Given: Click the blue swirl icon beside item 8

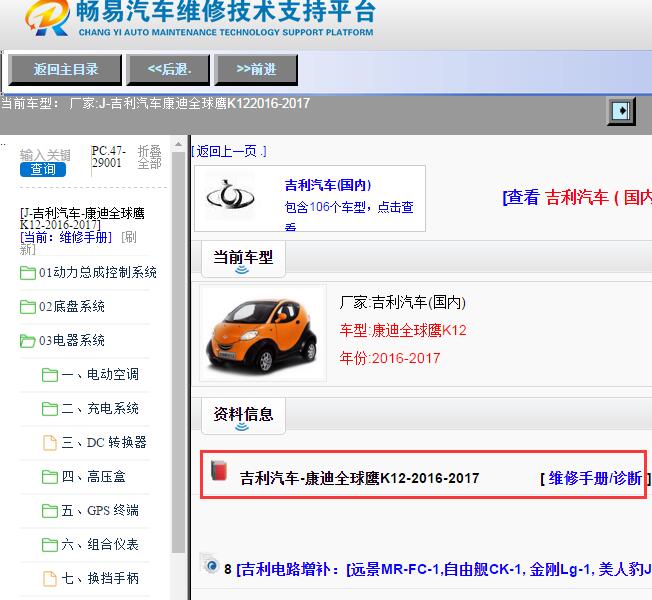Looking at the screenshot, I should (210, 564).
